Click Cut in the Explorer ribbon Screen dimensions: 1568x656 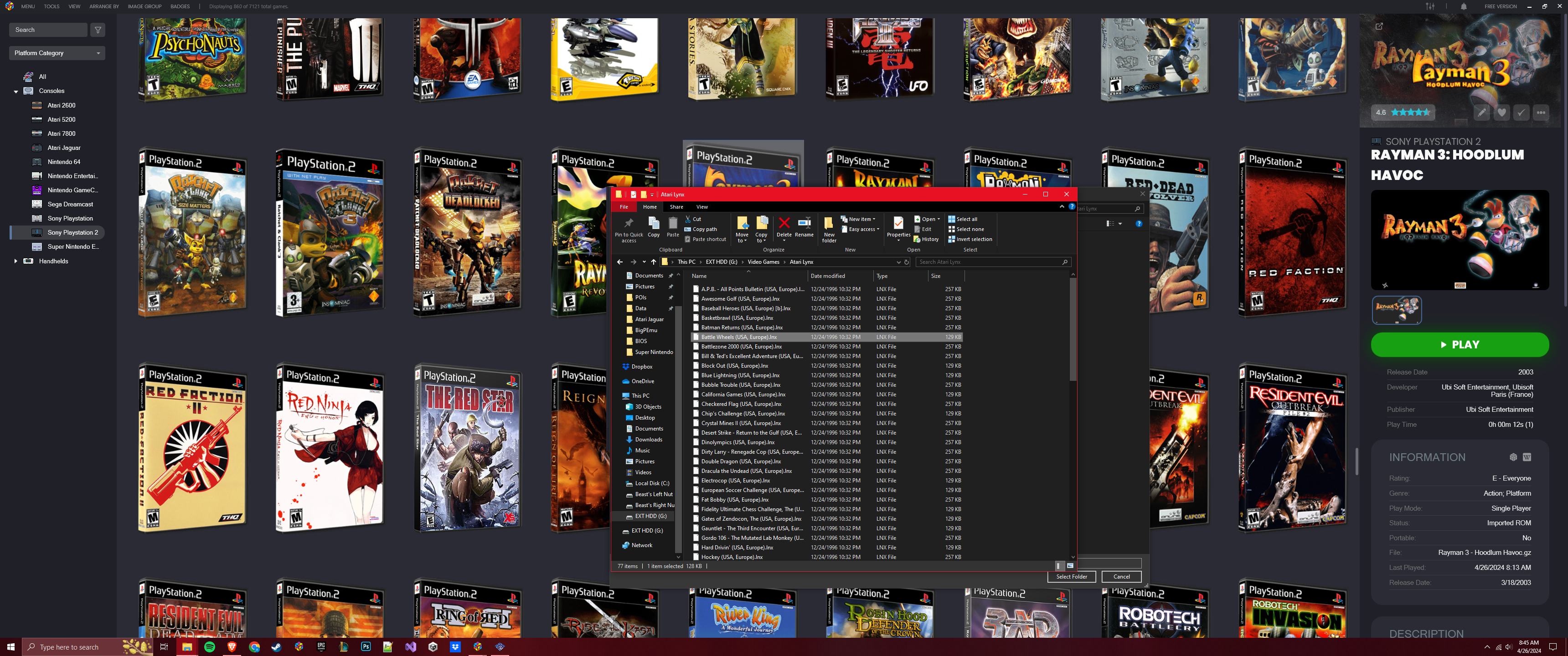pos(693,219)
